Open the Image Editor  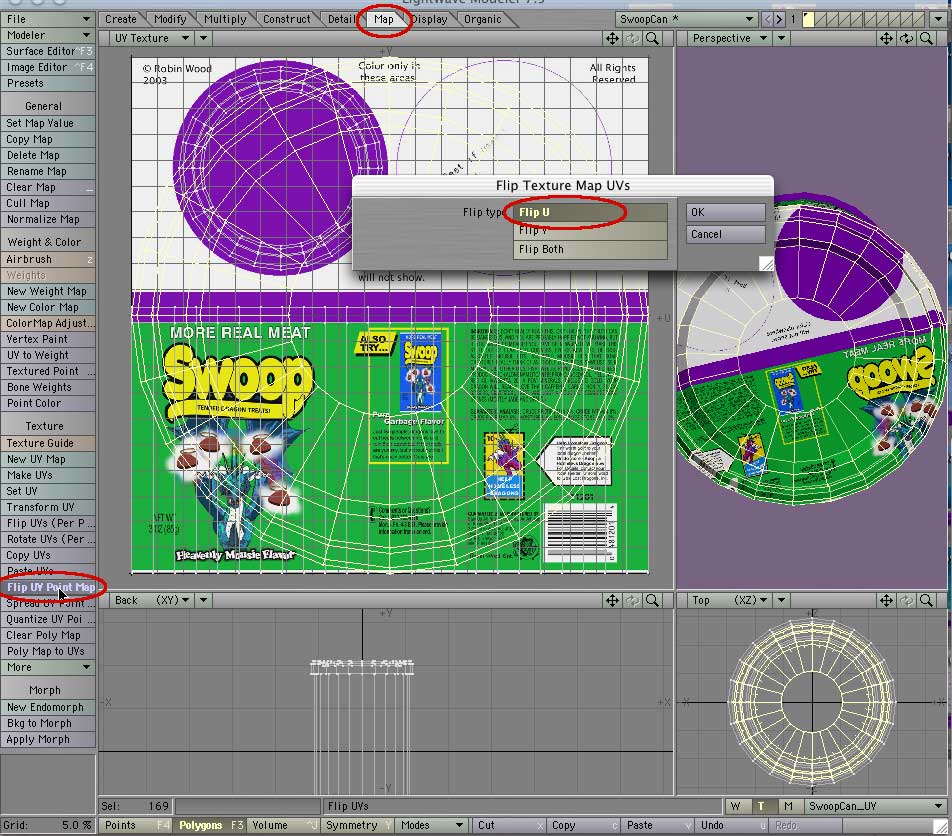click(x=48, y=67)
